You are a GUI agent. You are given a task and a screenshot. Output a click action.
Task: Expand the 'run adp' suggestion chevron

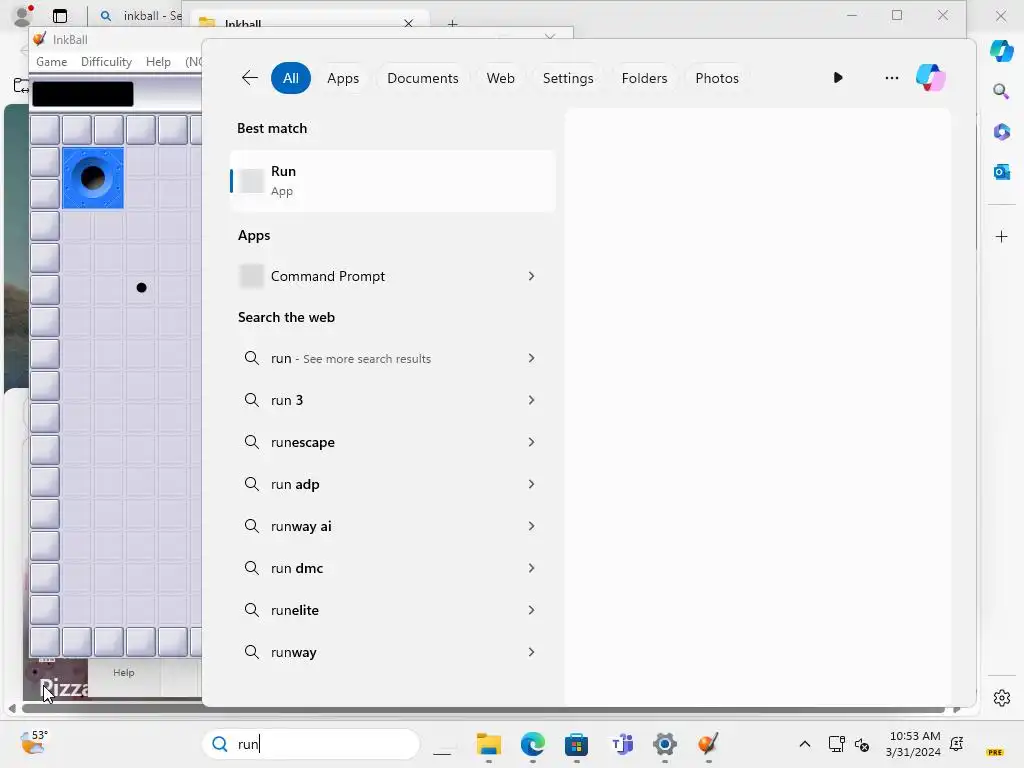coord(531,484)
